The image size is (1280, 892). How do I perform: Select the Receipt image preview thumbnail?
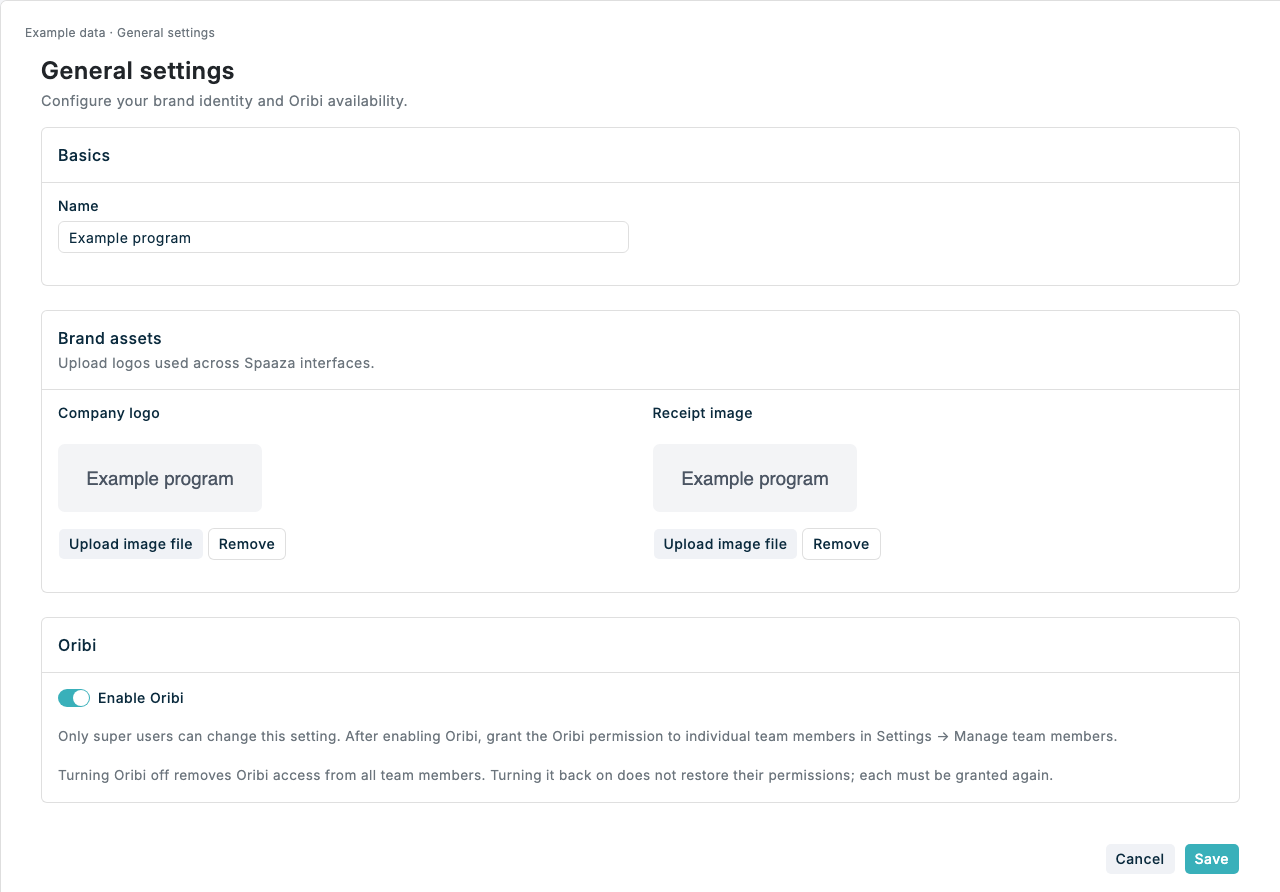point(755,478)
